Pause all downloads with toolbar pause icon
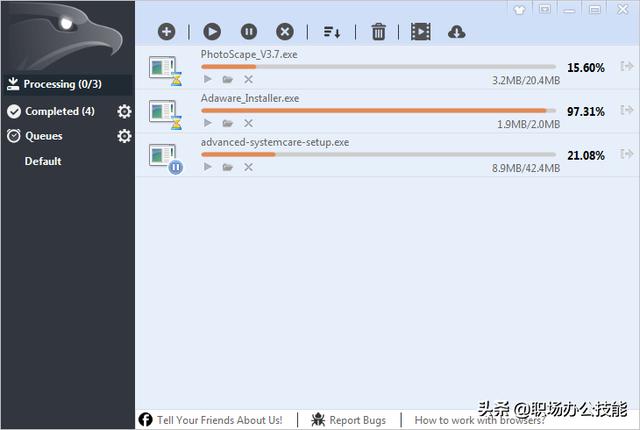 [249, 32]
